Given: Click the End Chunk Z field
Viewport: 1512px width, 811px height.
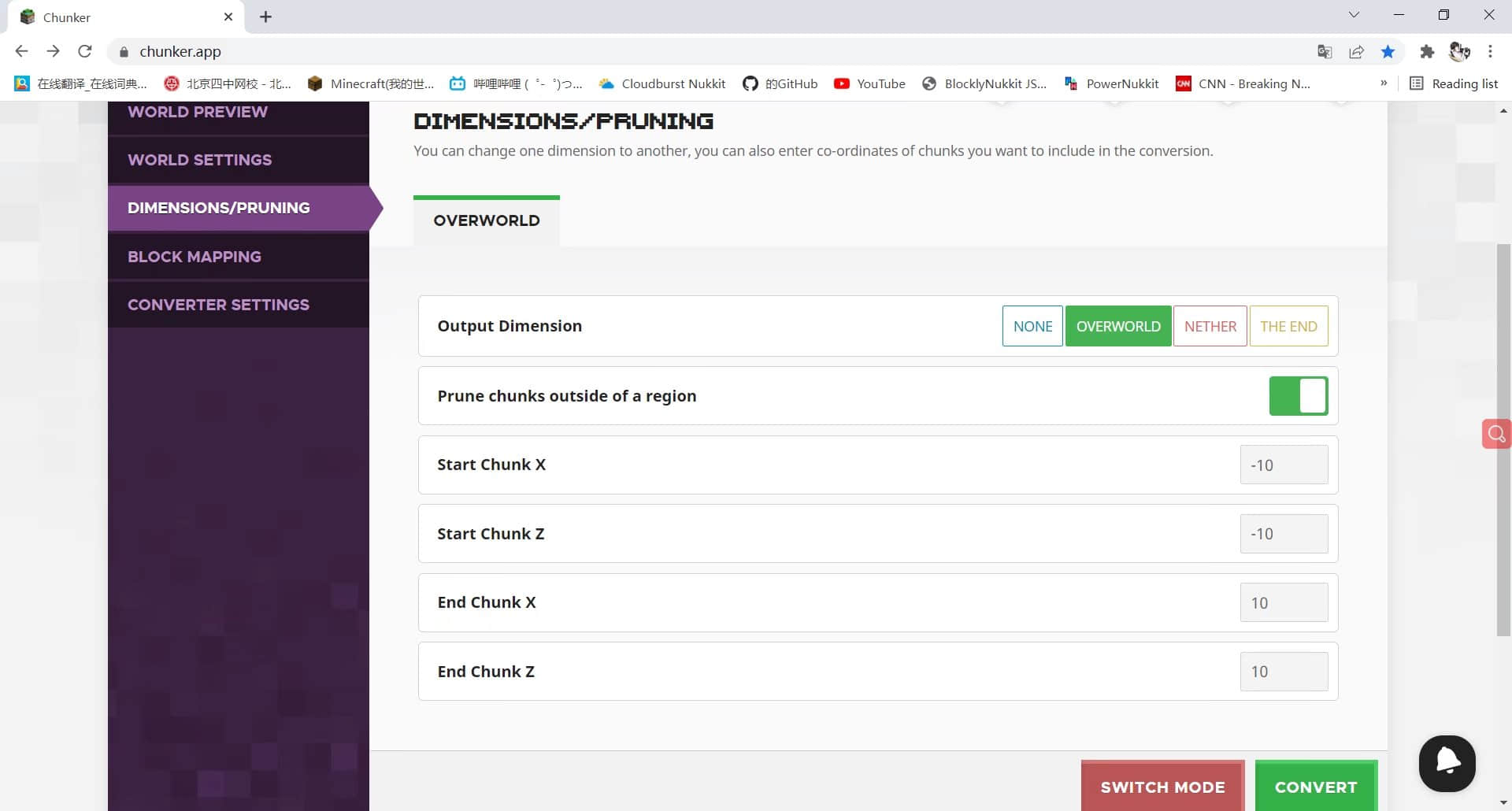Looking at the screenshot, I should (x=1284, y=672).
